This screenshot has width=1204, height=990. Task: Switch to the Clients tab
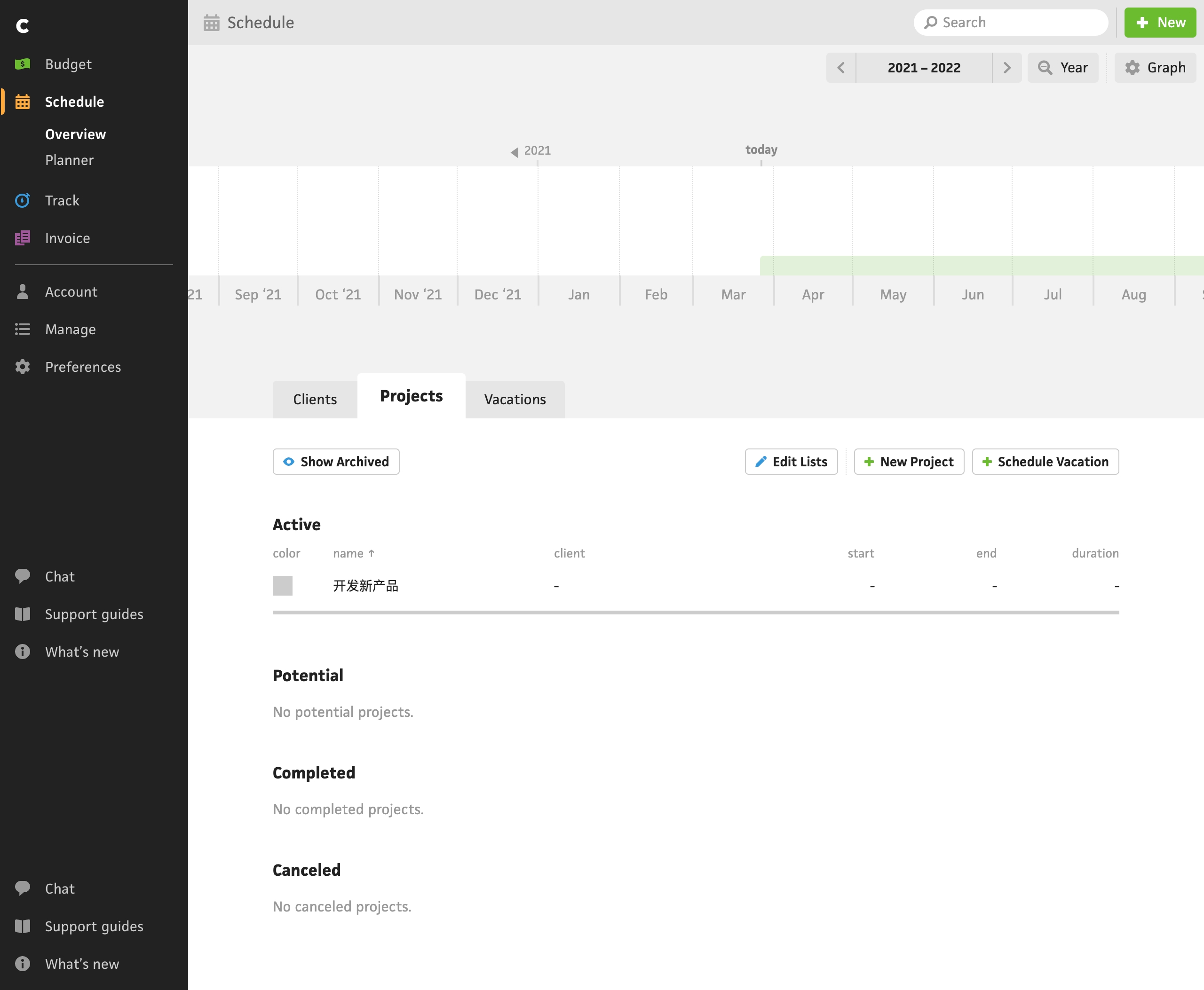pos(315,399)
